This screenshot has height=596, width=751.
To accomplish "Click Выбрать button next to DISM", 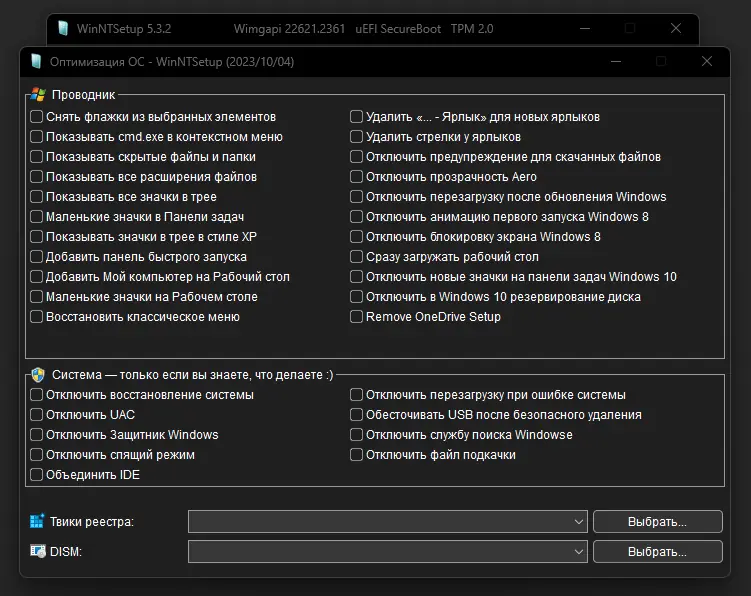I will [x=658, y=551].
